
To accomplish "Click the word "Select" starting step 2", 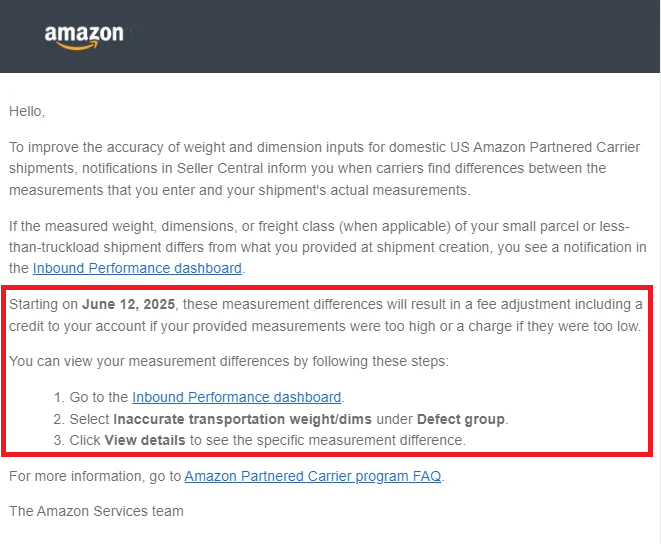I will [89, 418].
